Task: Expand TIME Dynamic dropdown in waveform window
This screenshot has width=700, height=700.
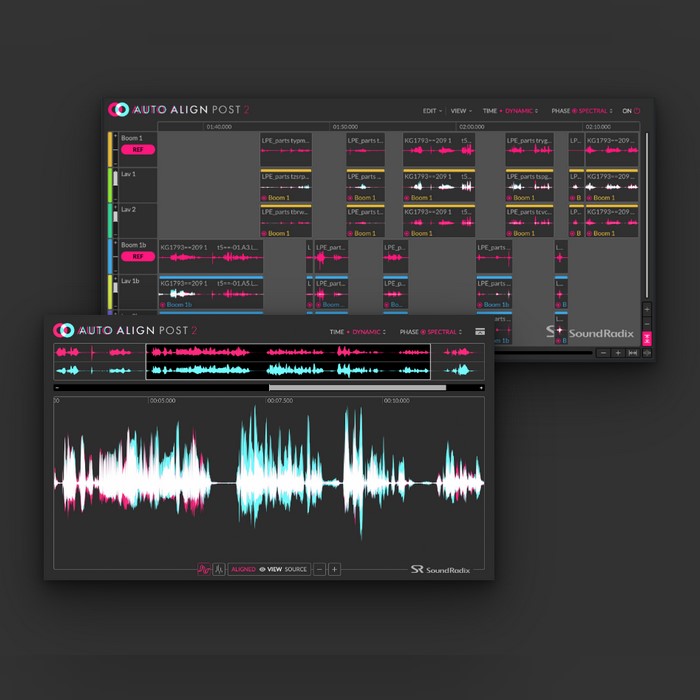Action: [x=358, y=331]
